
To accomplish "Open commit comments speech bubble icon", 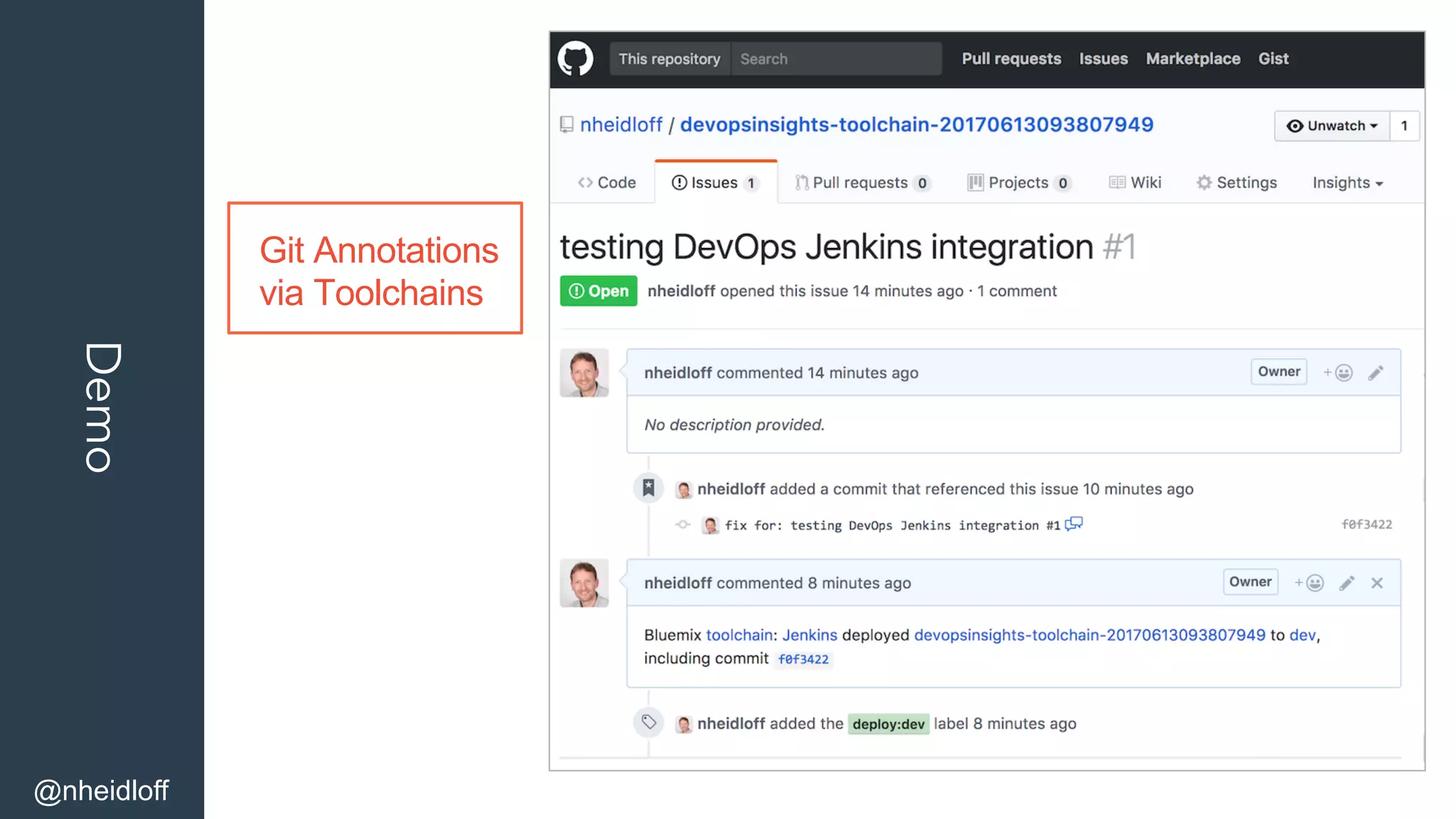I will coord(1074,524).
